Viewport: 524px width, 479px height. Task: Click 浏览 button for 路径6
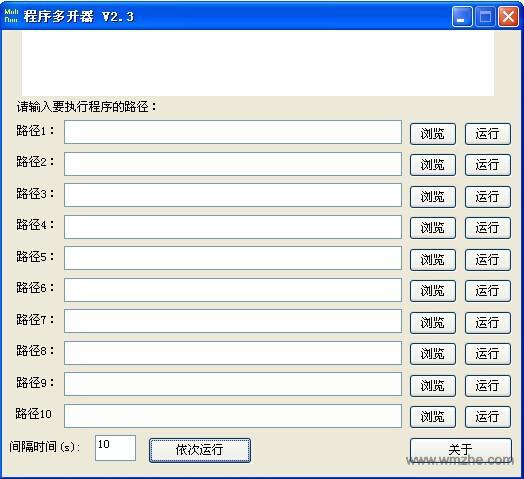433,291
